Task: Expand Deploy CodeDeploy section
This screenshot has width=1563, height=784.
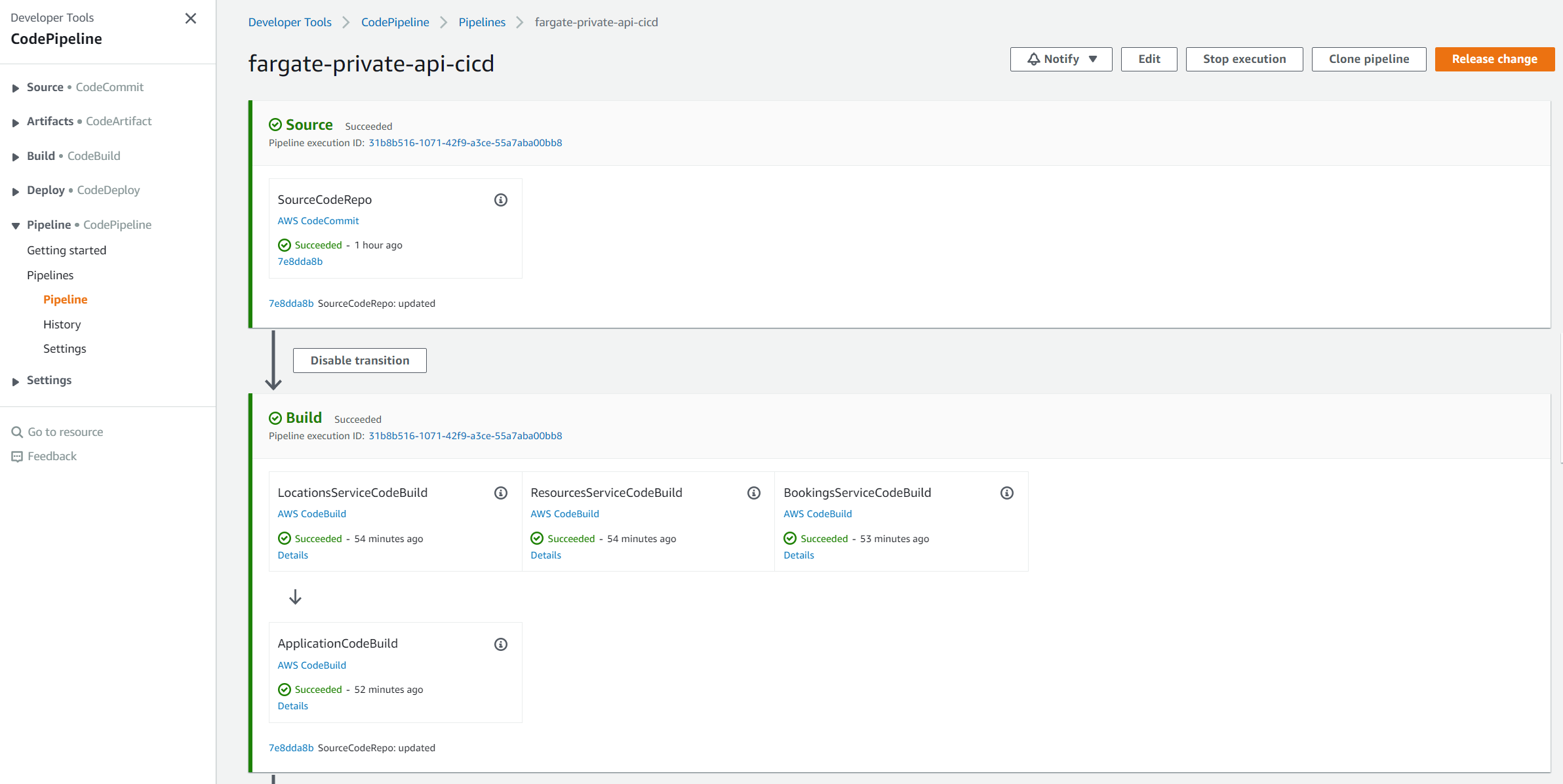Action: tap(15, 191)
